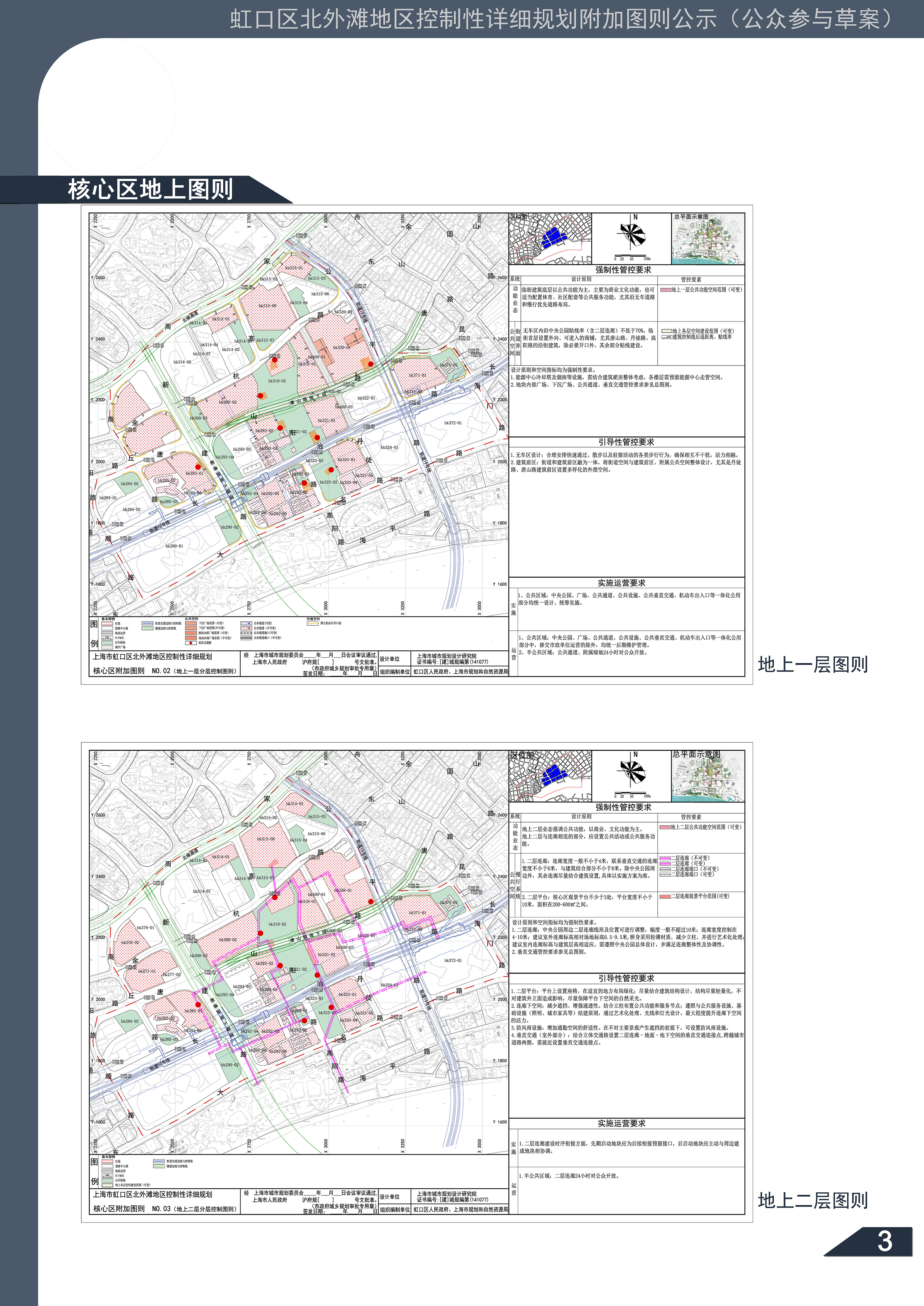924x1306 pixels.
Task: Click the yellow 禁止机动车开口段 swatch in the first-floor legend
Action: [313, 623]
